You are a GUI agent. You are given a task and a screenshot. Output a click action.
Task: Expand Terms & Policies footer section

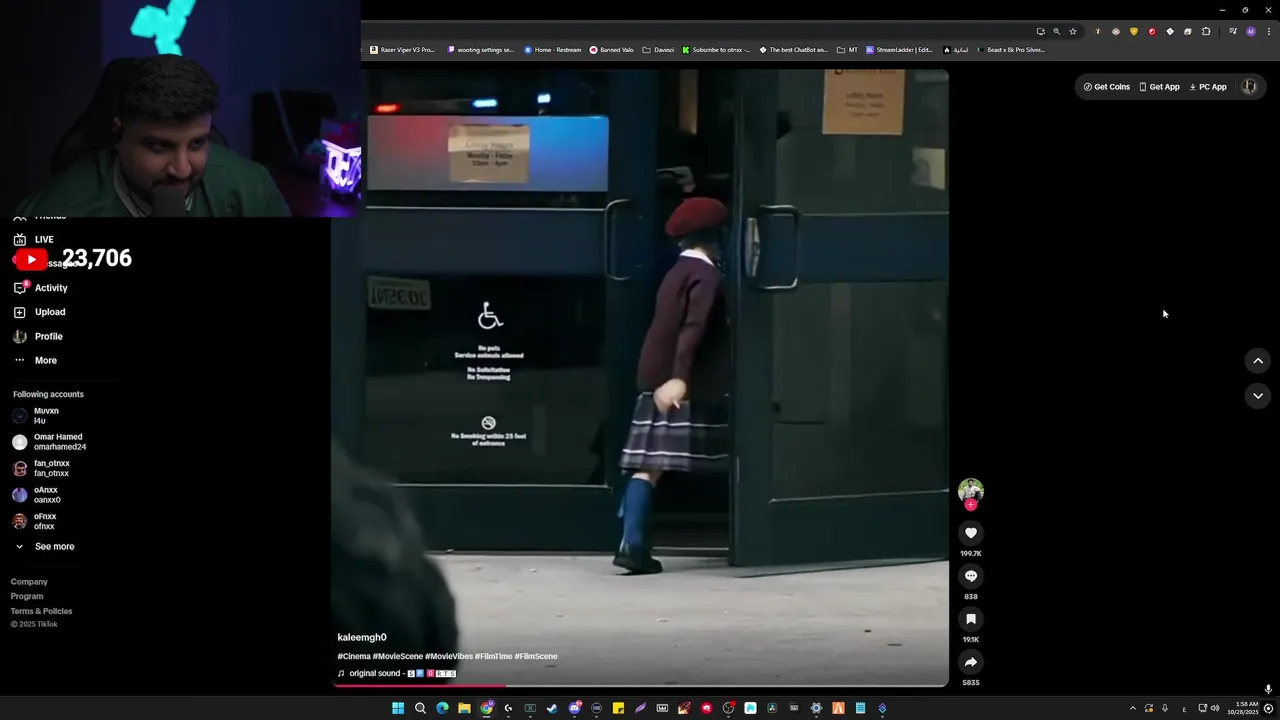[x=41, y=611]
